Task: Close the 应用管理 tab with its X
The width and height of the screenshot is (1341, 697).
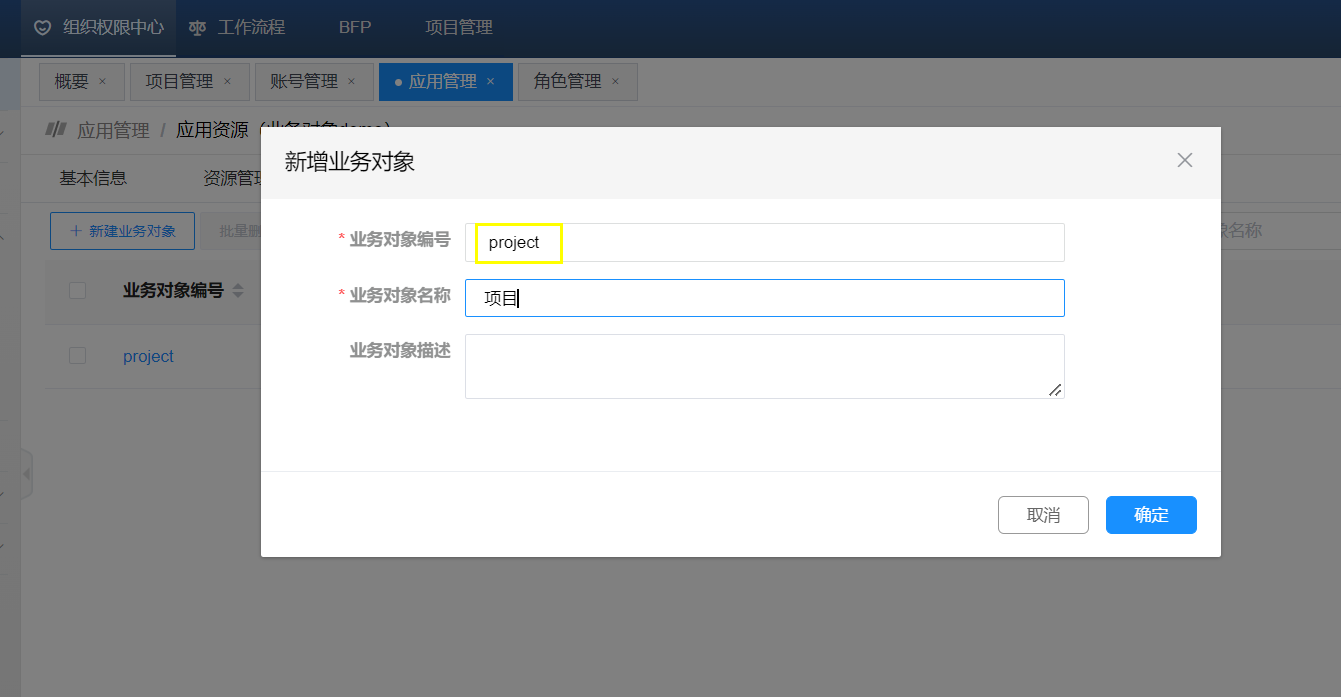Action: (490, 82)
